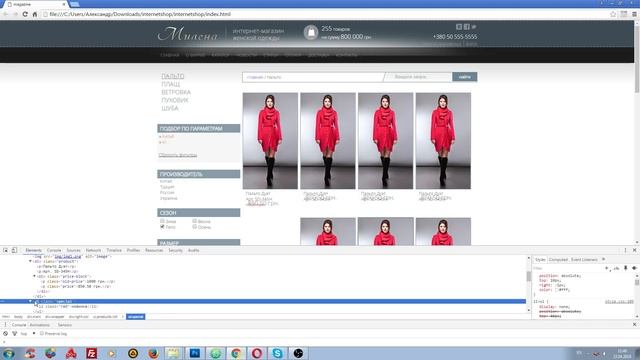Open the Profiles DevTools tab
The width and height of the screenshot is (640, 360).
pyautogui.click(x=133, y=250)
